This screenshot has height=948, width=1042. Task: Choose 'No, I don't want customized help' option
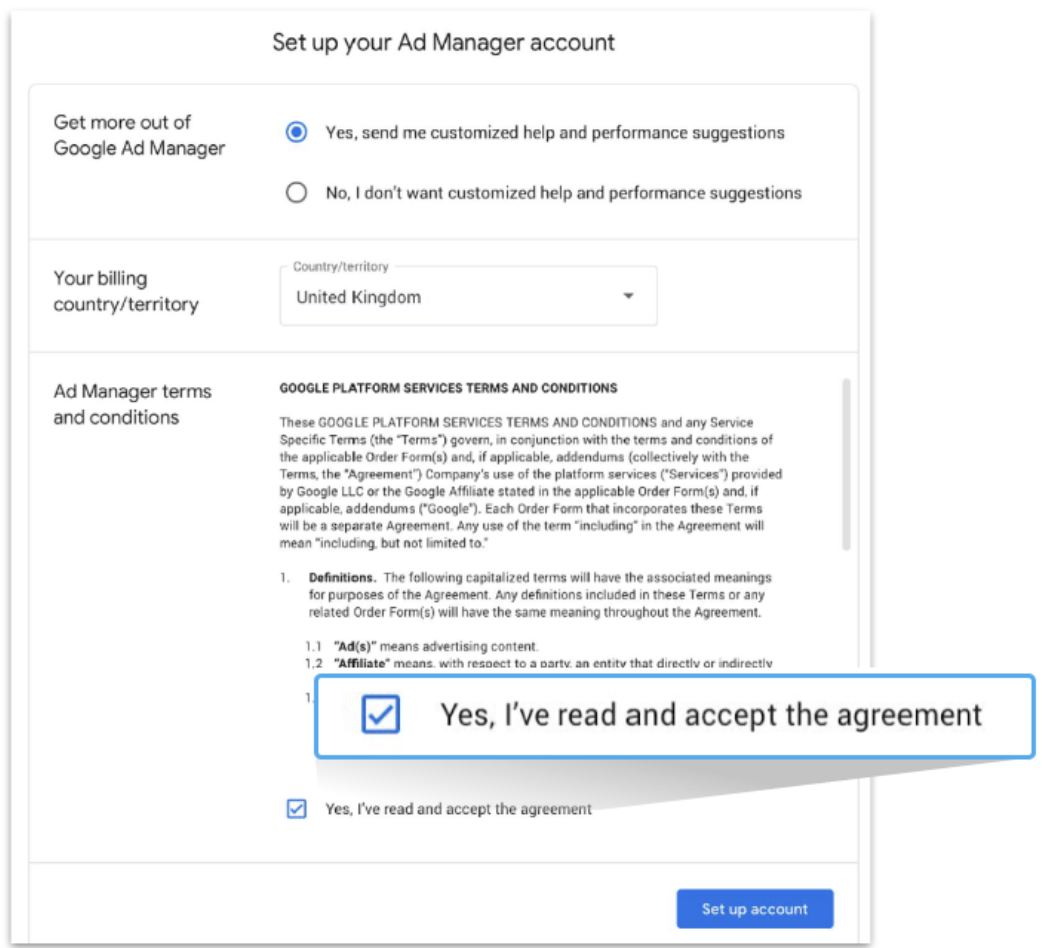[x=296, y=193]
